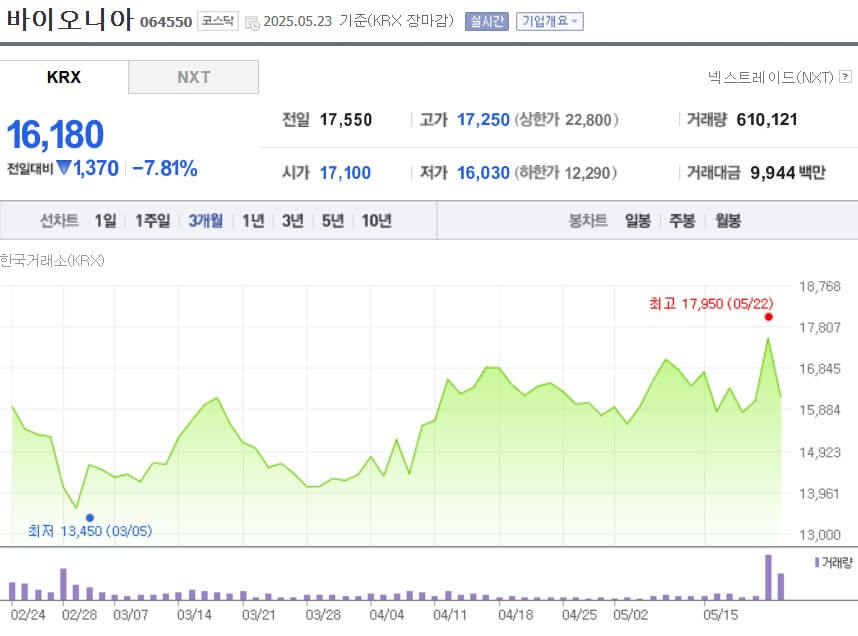Select the 3개월 line chart period
The width and height of the screenshot is (858, 636).
206,221
